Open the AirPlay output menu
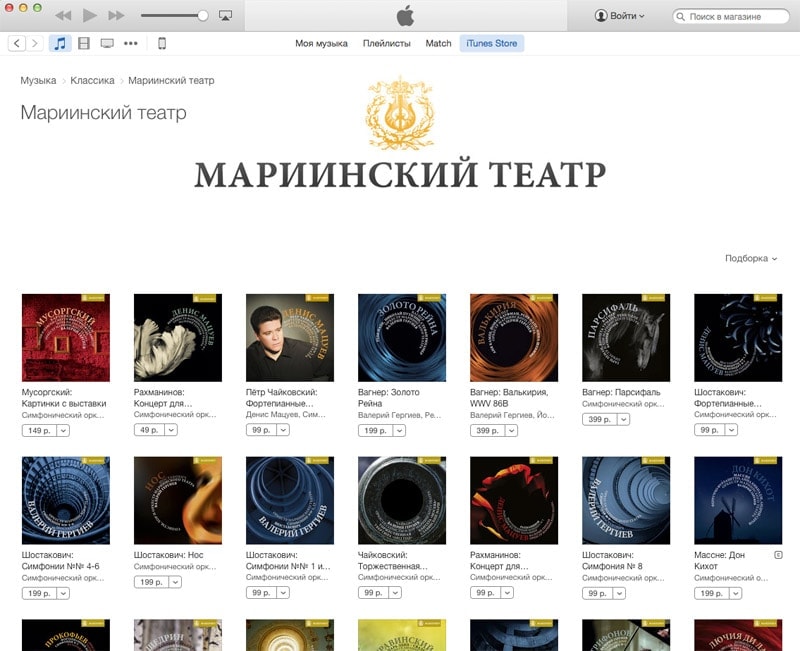 click(225, 16)
